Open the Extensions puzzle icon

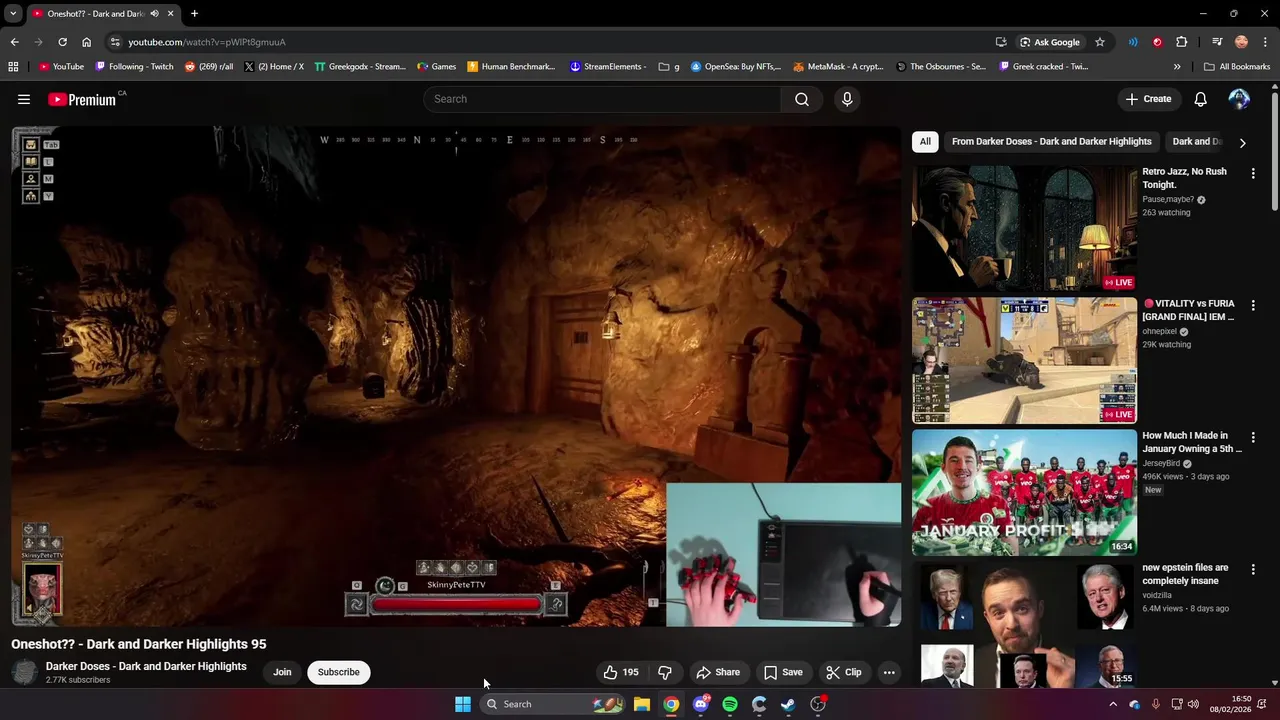1182,42
